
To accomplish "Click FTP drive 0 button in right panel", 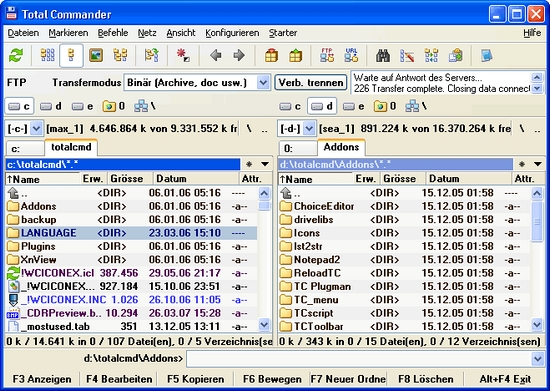I will [x=385, y=106].
